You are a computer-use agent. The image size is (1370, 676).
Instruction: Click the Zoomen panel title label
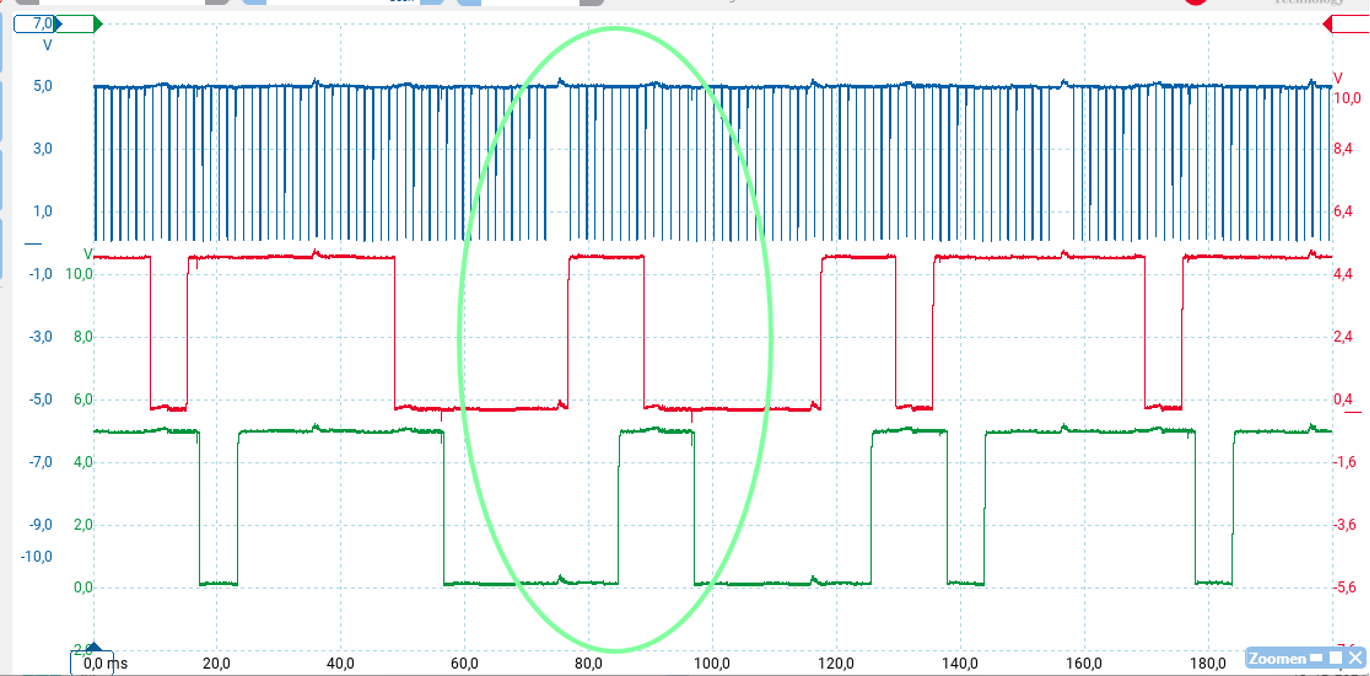coord(1277,658)
